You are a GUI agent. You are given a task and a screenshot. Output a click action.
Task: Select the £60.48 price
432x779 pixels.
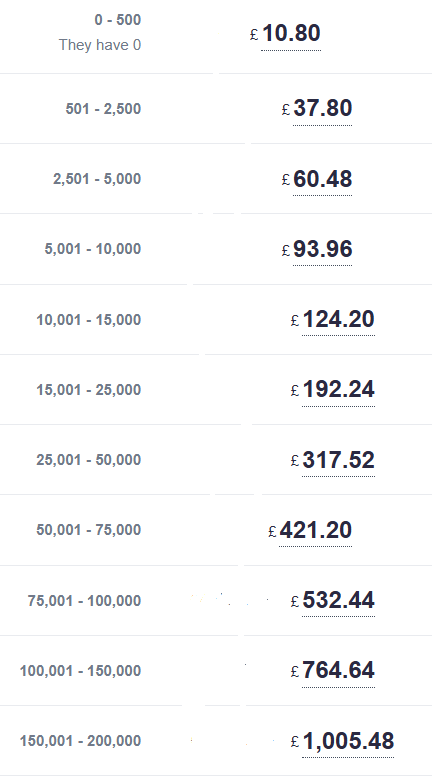pyautogui.click(x=317, y=179)
